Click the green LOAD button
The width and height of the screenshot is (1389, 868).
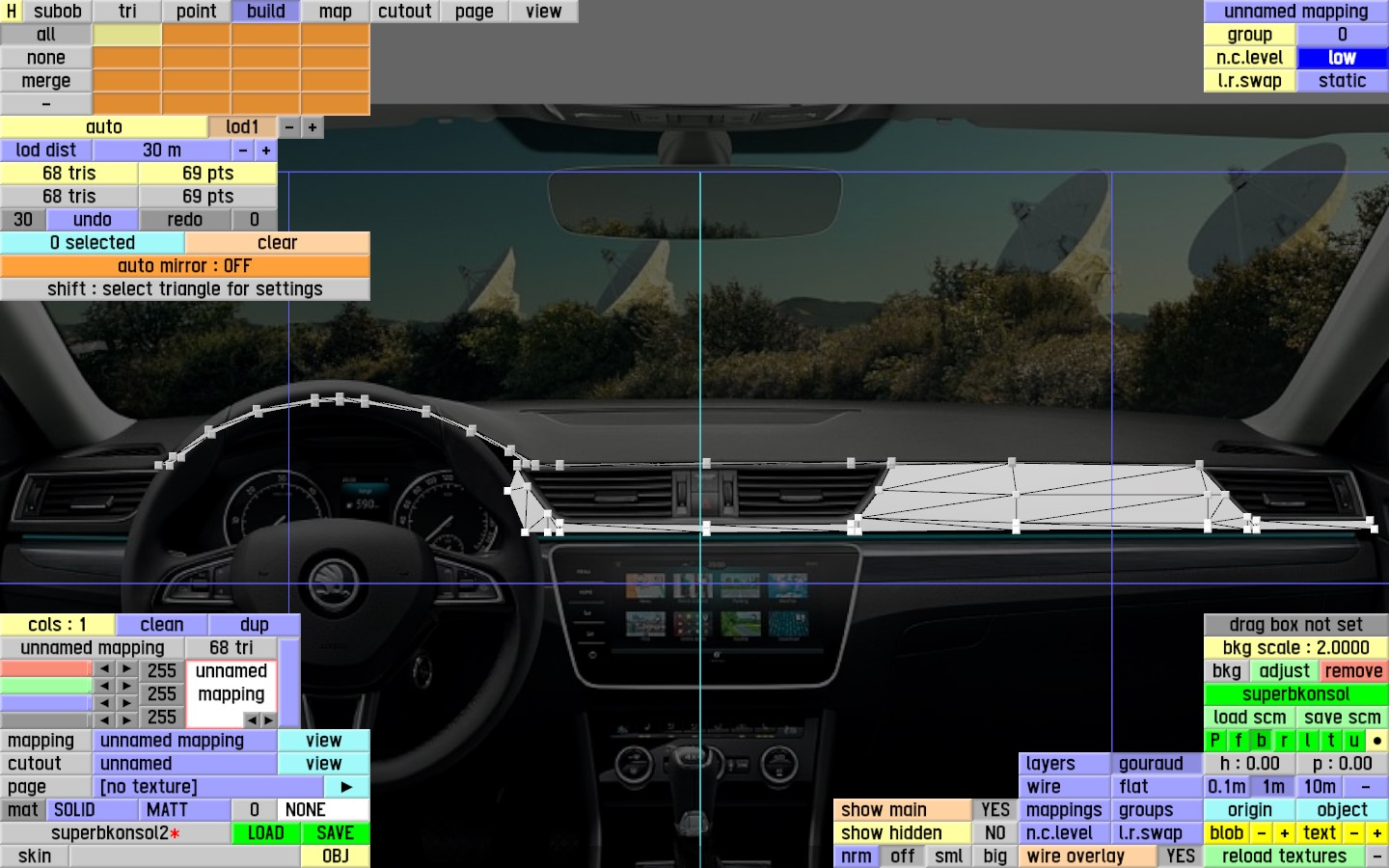coord(266,833)
